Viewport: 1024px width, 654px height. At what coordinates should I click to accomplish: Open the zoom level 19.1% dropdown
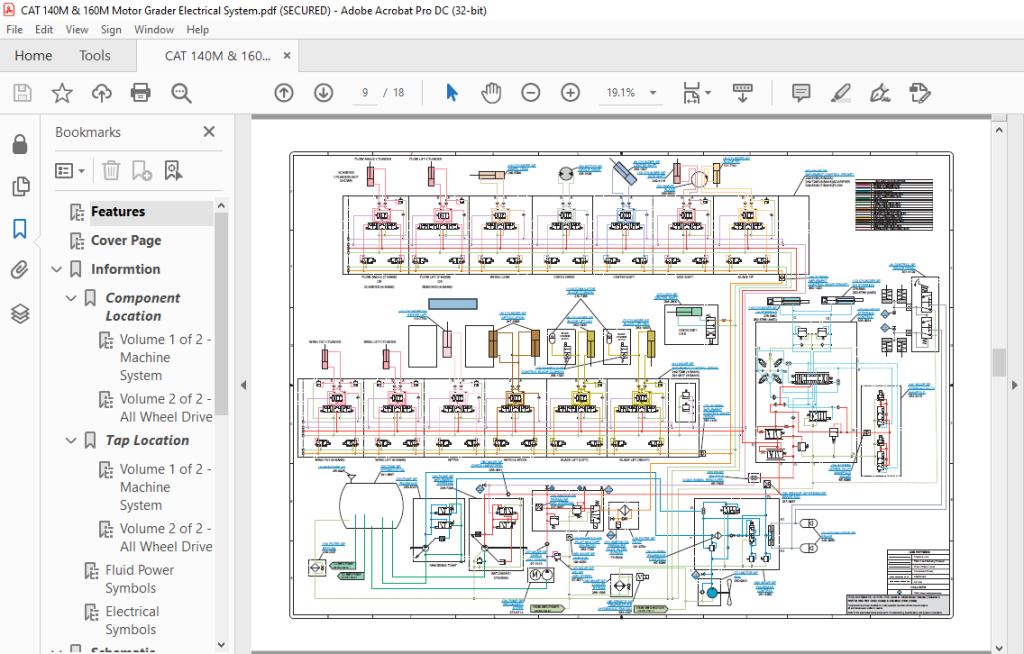(652, 93)
